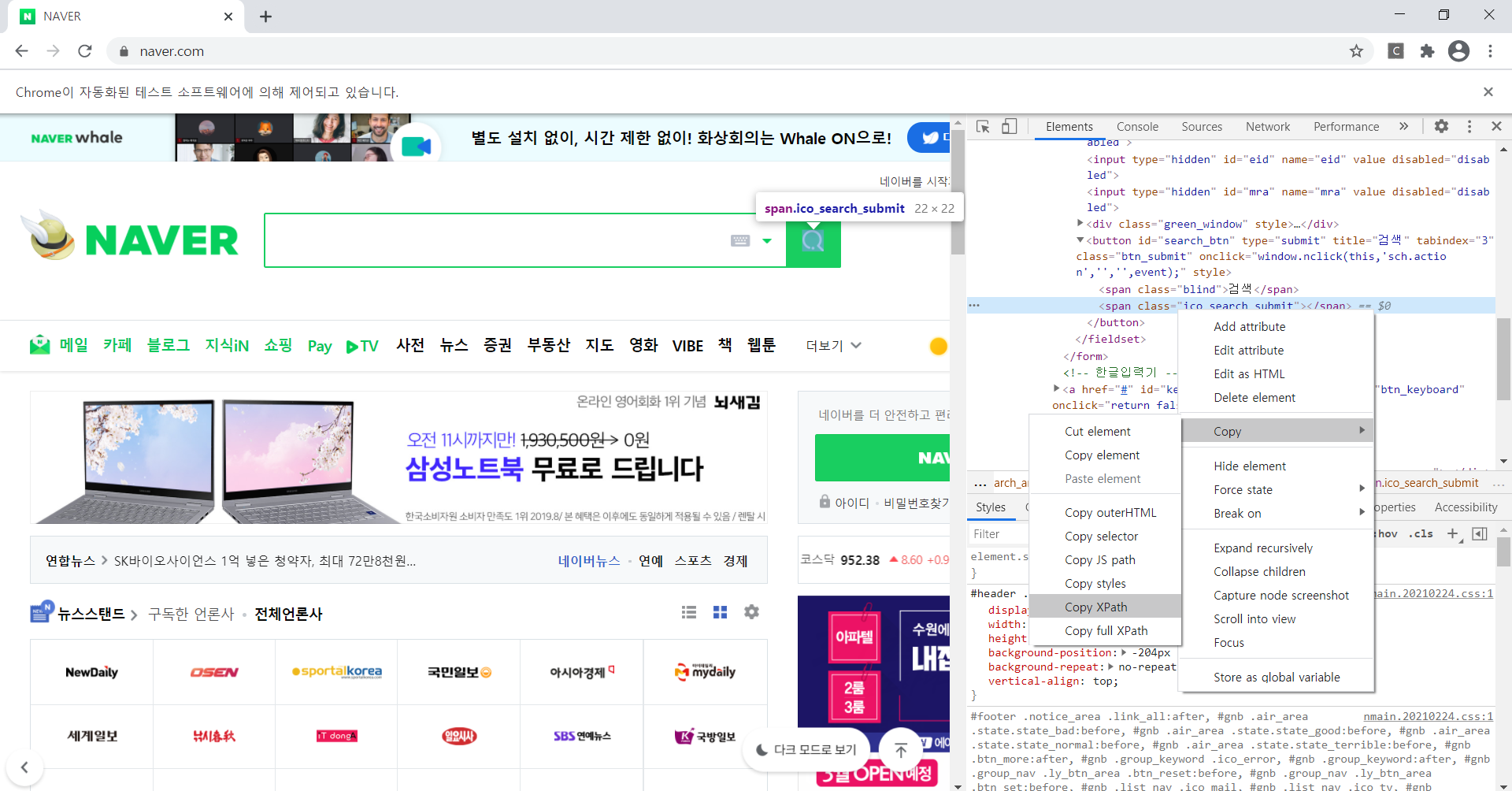
Task: Open a new browser tab
Action: click(265, 17)
